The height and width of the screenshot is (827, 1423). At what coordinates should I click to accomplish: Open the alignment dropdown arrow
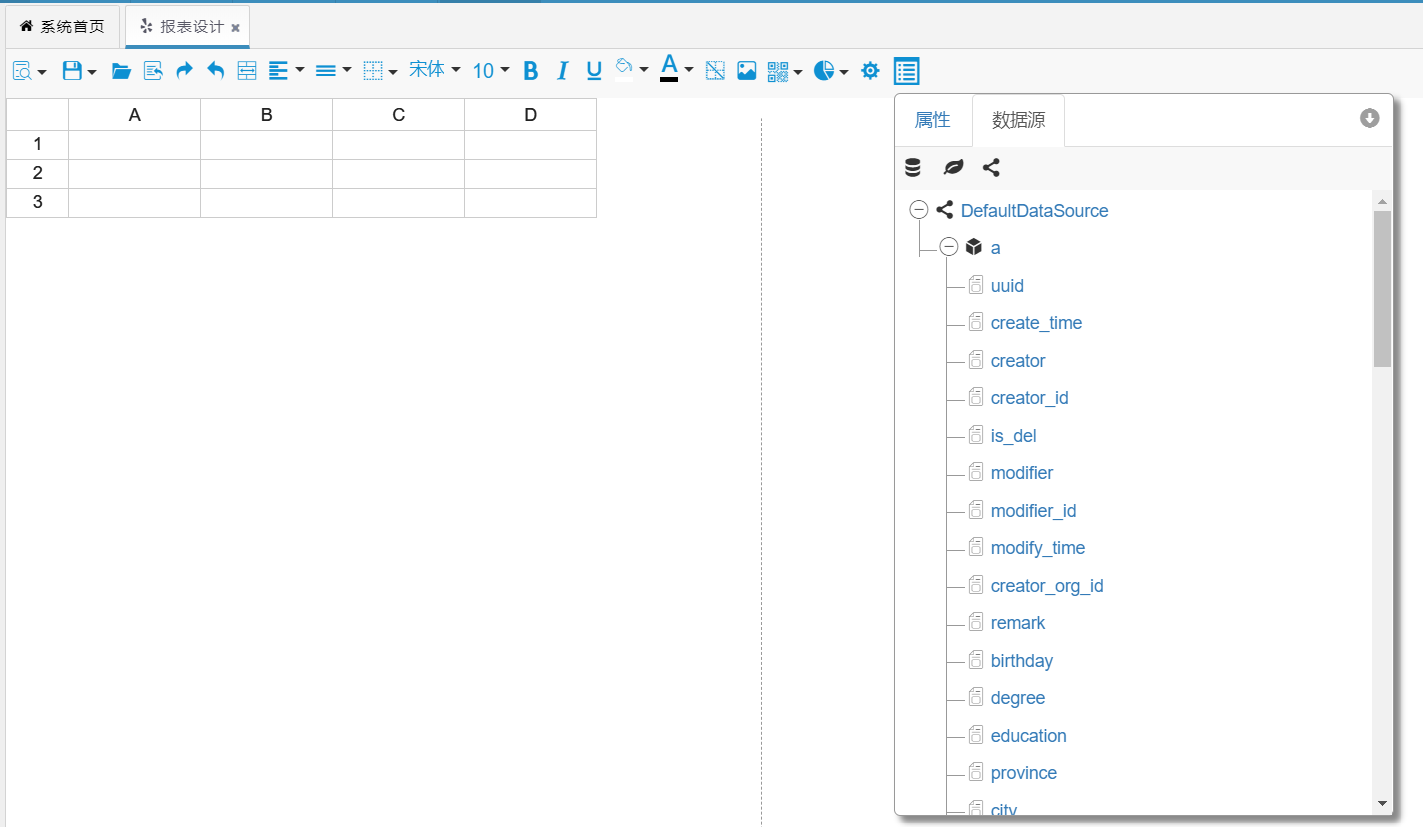click(x=300, y=70)
